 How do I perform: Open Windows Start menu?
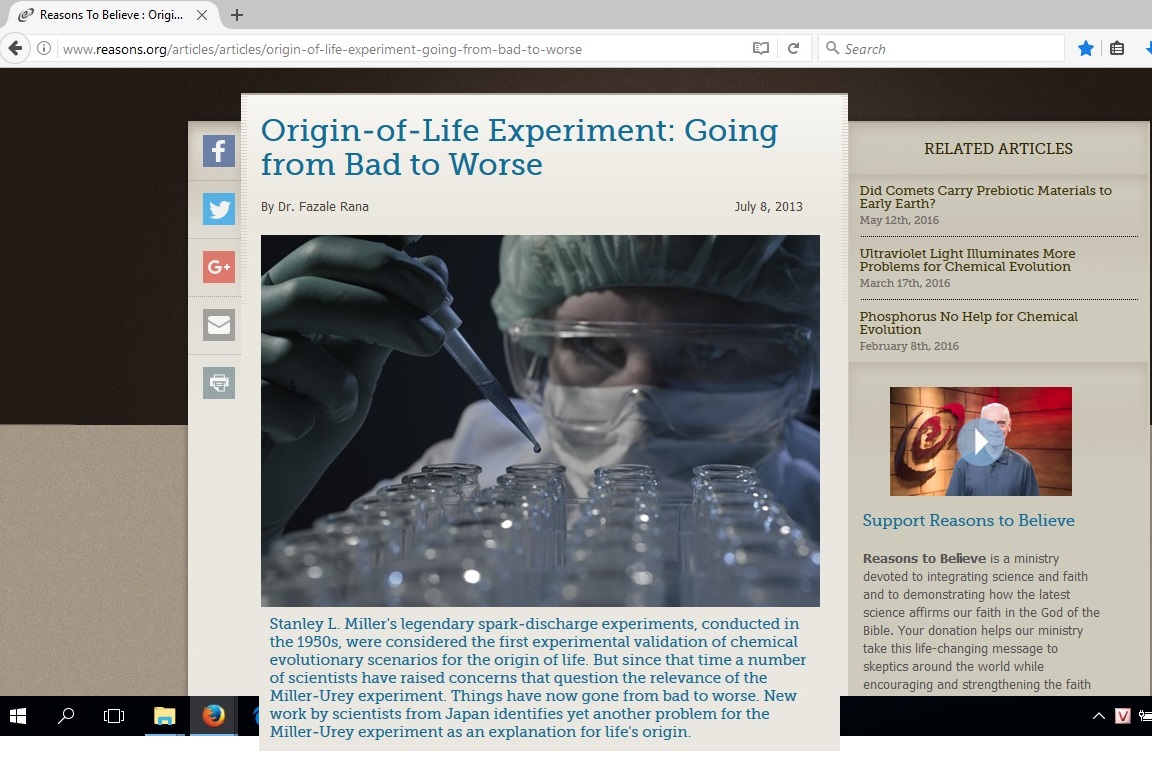pos(18,716)
